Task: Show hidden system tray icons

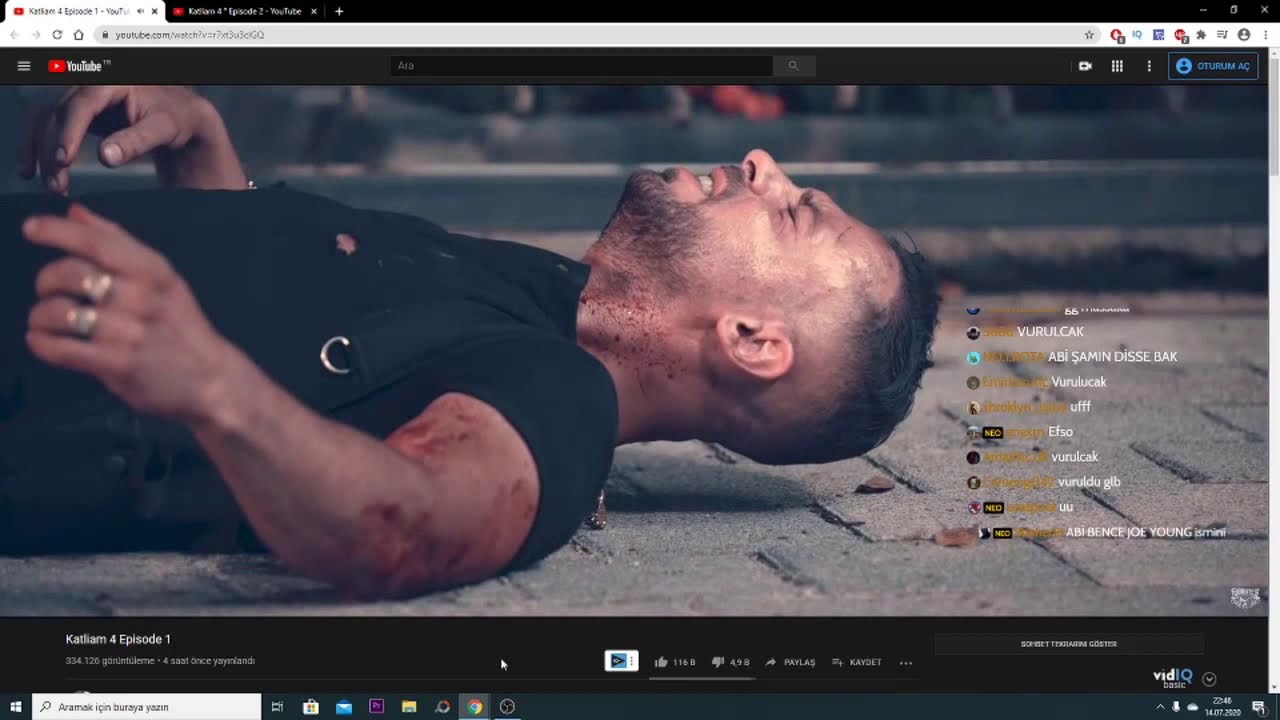Action: 1160,707
